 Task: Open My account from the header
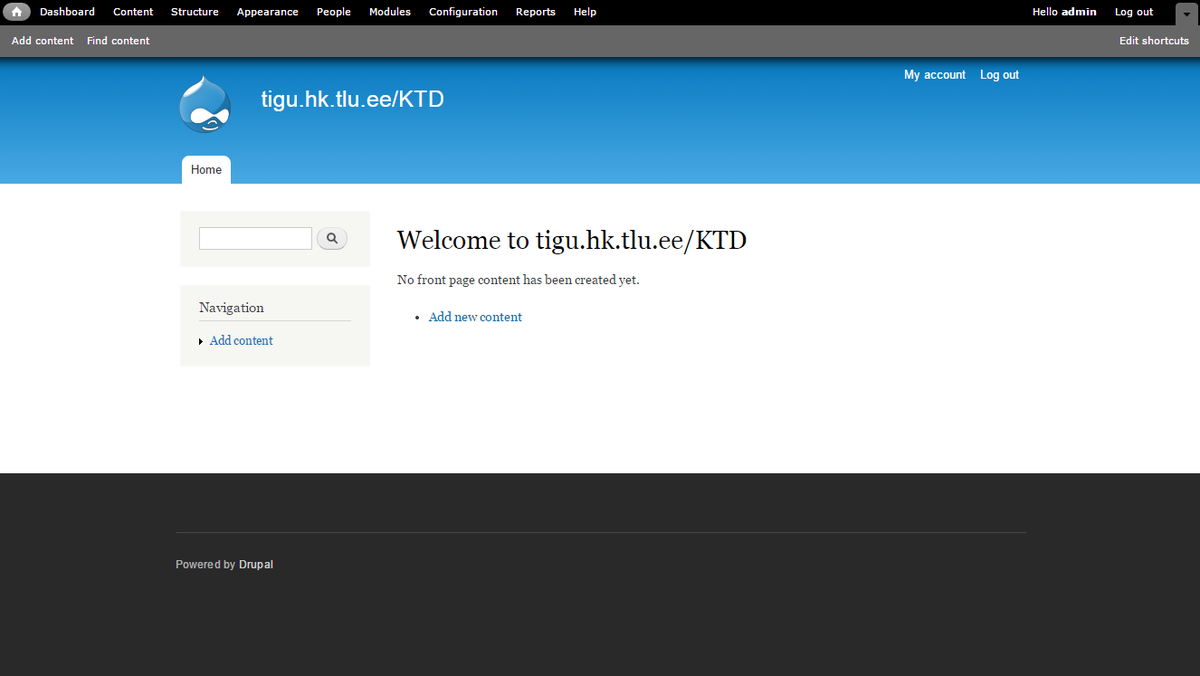tap(934, 74)
